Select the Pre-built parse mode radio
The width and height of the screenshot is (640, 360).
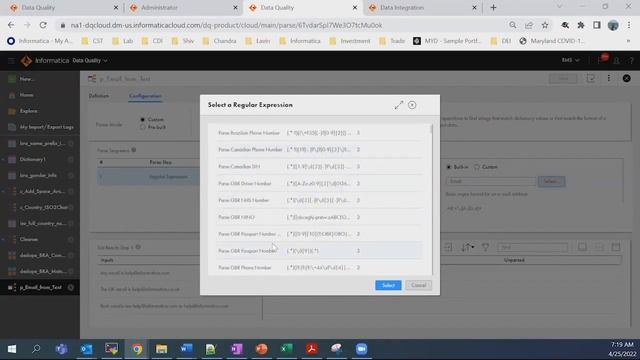(142, 127)
